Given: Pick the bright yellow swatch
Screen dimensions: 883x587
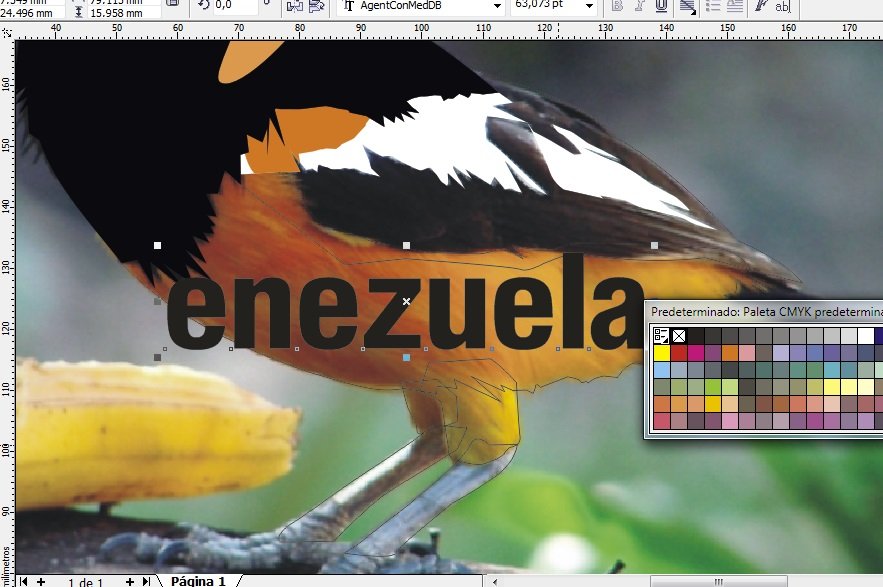Looking at the screenshot, I should [x=662, y=353].
